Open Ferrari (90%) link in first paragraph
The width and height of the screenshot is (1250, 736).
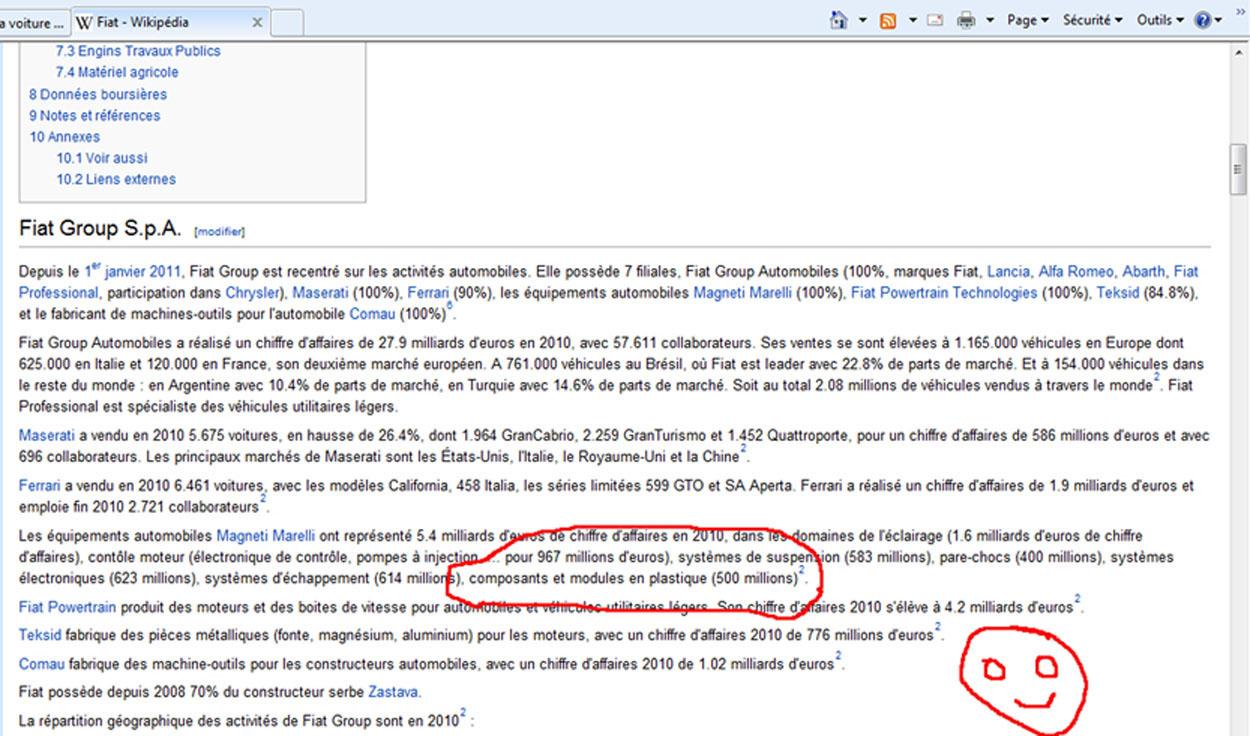click(x=429, y=293)
